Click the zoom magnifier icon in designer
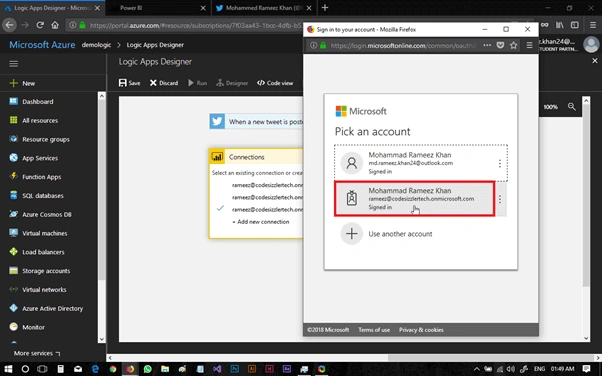Image resolution: width=602 pixels, height=376 pixels. pos(572,107)
